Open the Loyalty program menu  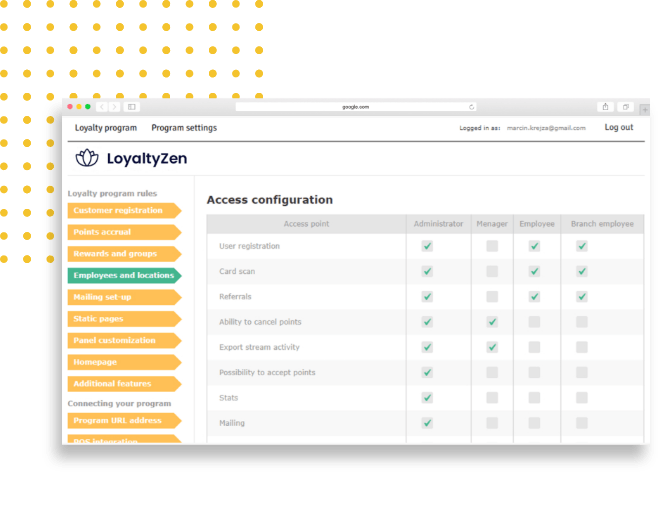coord(106,128)
